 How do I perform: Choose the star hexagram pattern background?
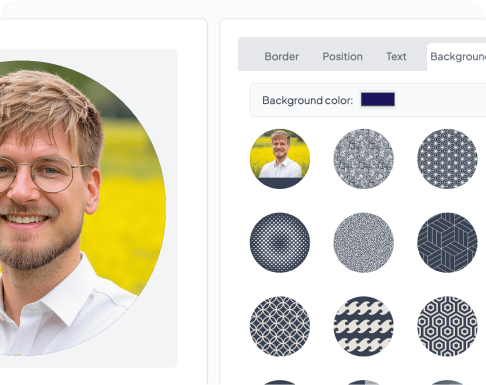click(447, 159)
